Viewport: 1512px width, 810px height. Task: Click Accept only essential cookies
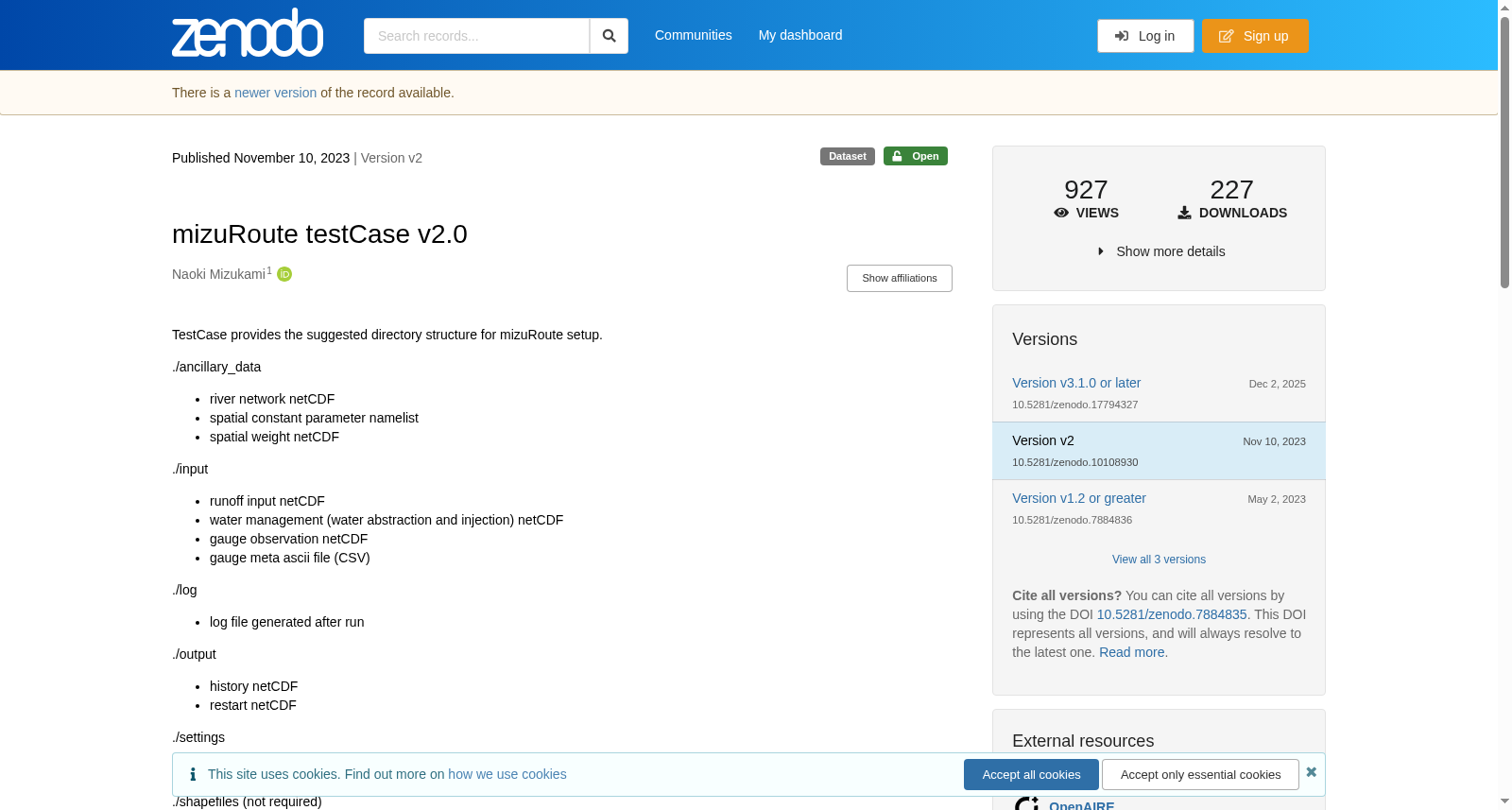click(1200, 774)
